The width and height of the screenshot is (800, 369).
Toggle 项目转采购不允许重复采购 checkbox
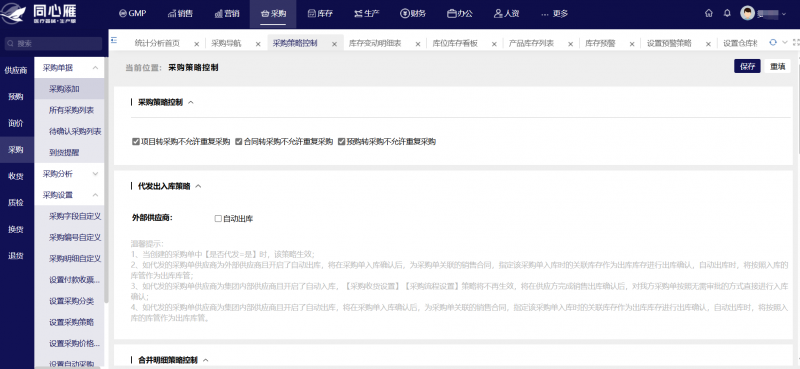[136, 142]
